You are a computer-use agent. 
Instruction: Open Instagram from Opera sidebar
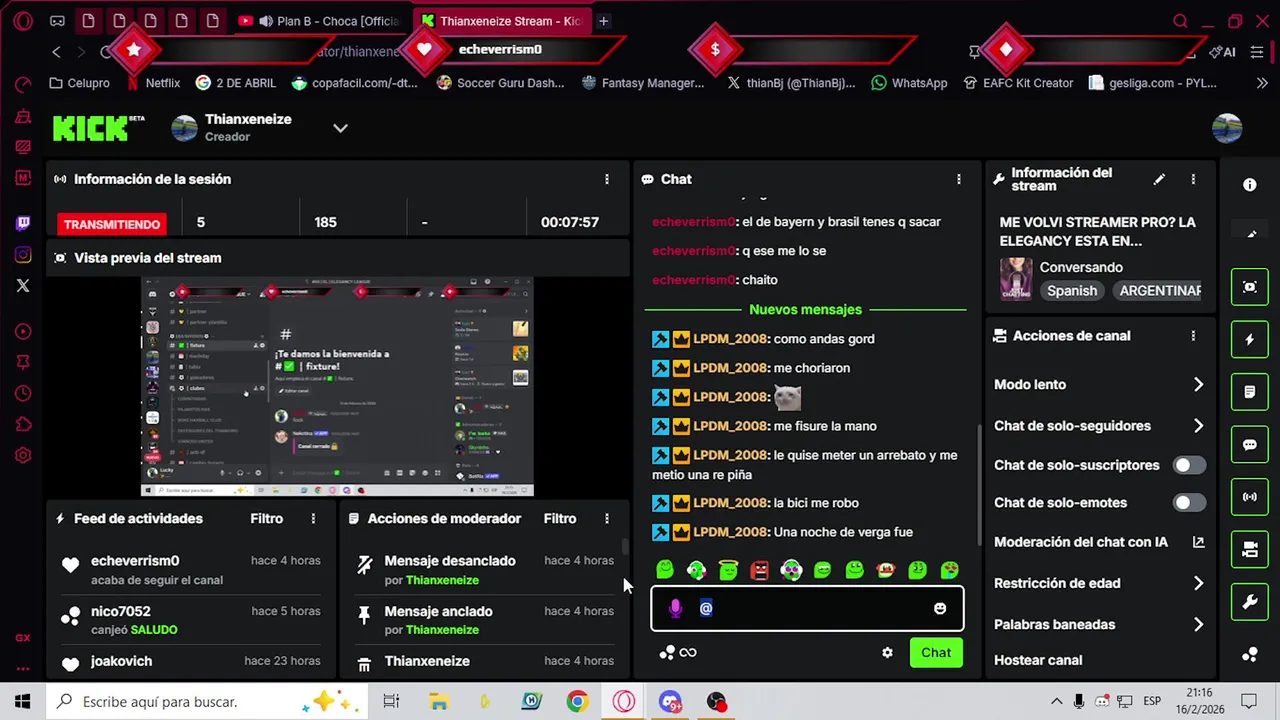pyautogui.click(x=23, y=255)
